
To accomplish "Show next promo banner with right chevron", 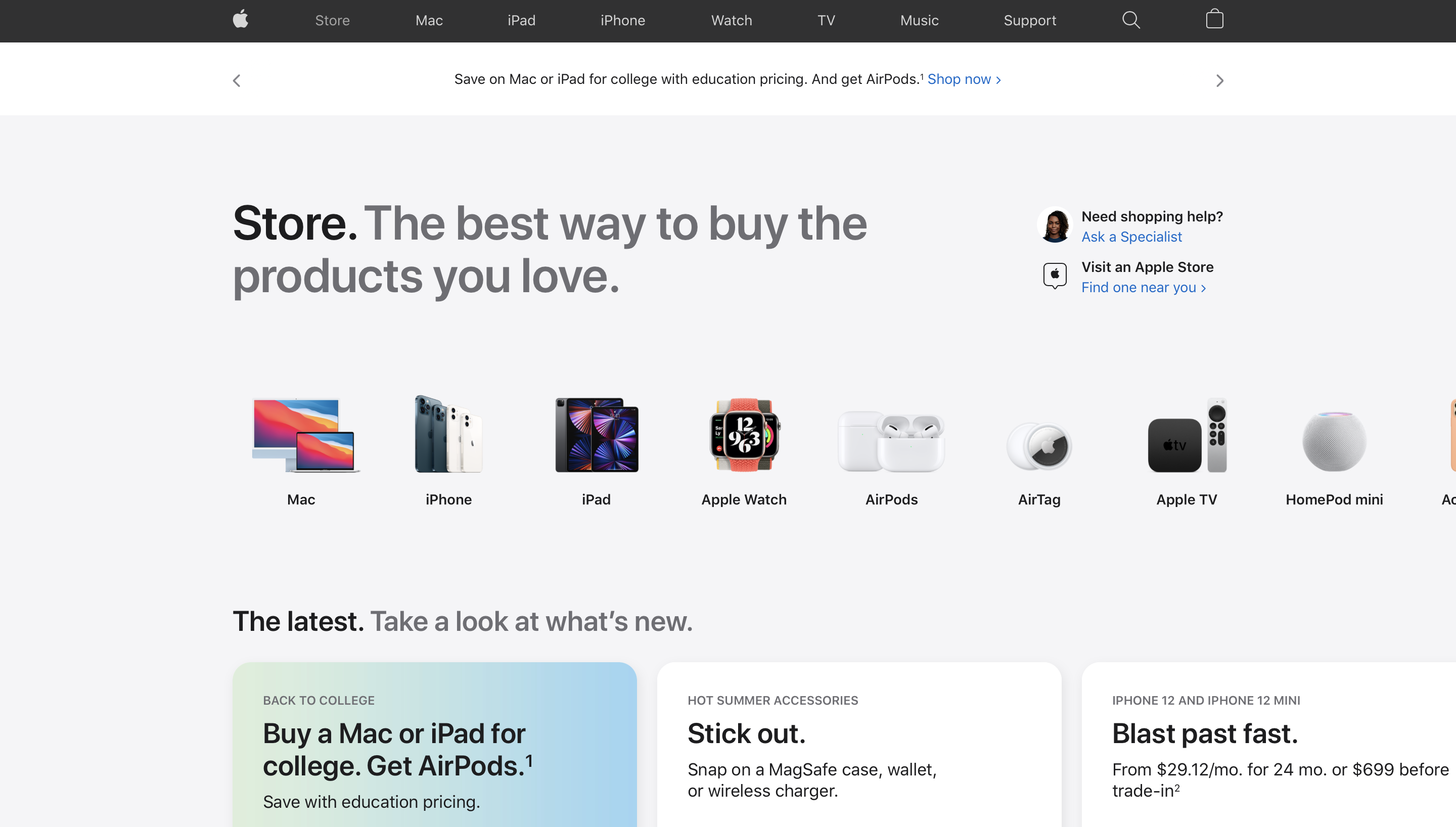I will [x=1219, y=81].
